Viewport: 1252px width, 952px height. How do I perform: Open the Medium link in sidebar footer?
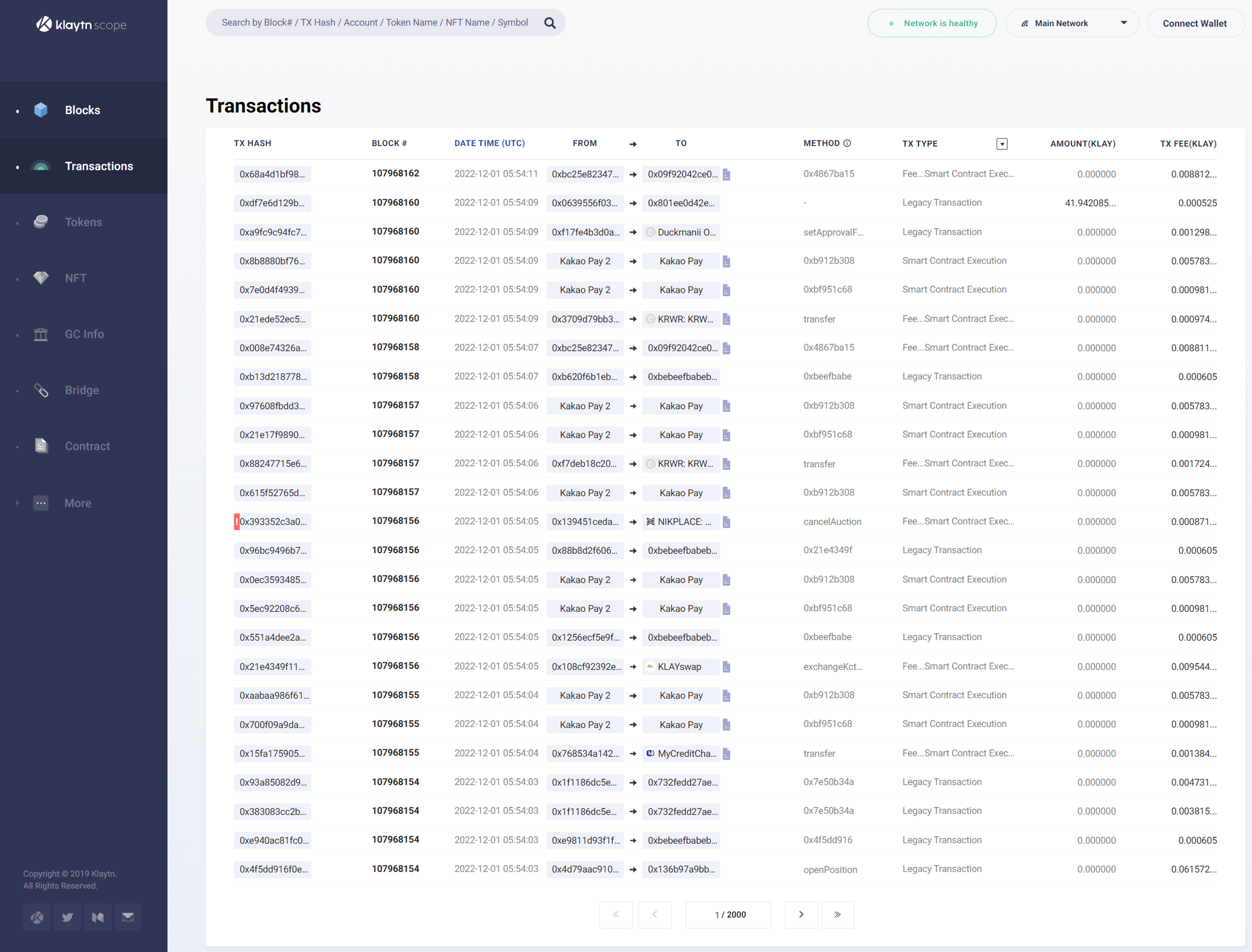pyautogui.click(x=97, y=917)
